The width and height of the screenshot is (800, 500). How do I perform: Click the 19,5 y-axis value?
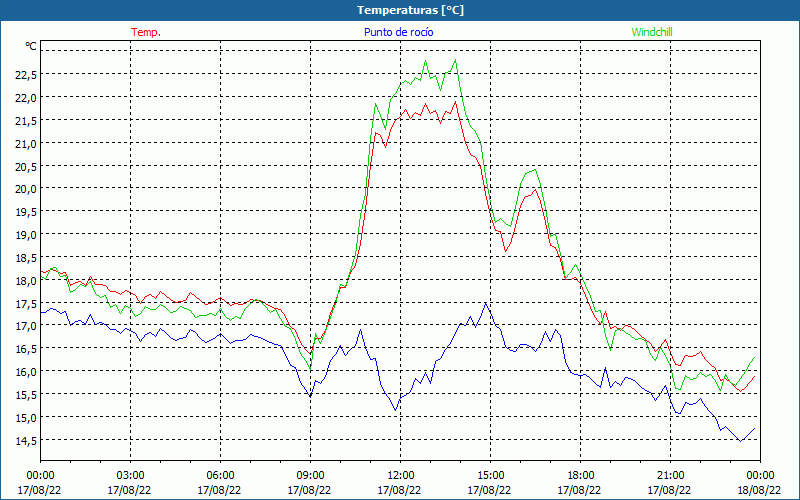(26, 212)
